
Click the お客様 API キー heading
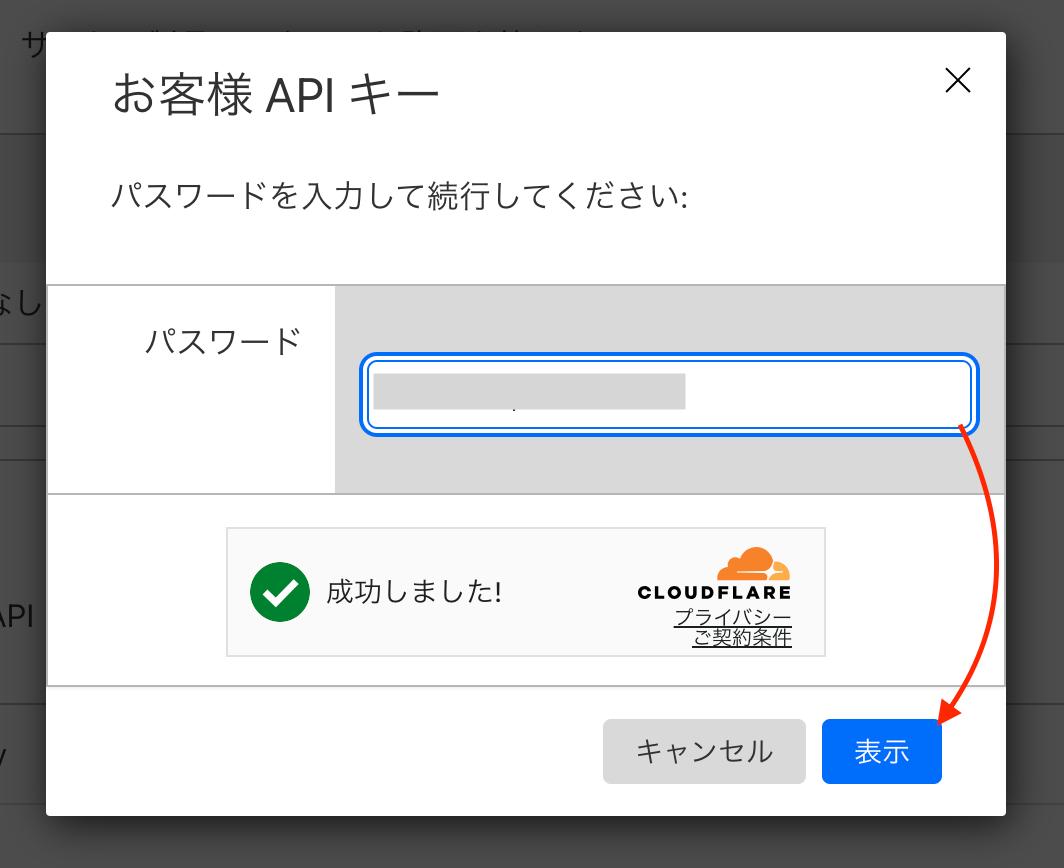pos(276,94)
